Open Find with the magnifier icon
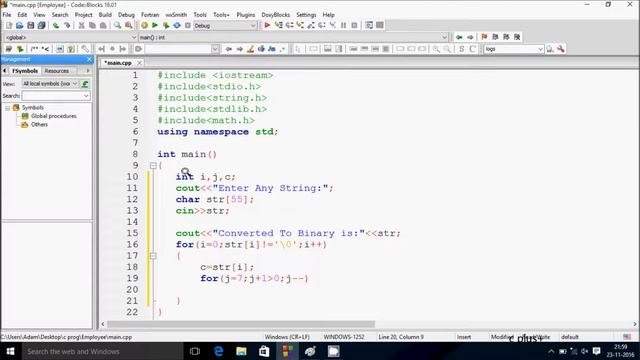640x360 pixels. click(118, 25)
